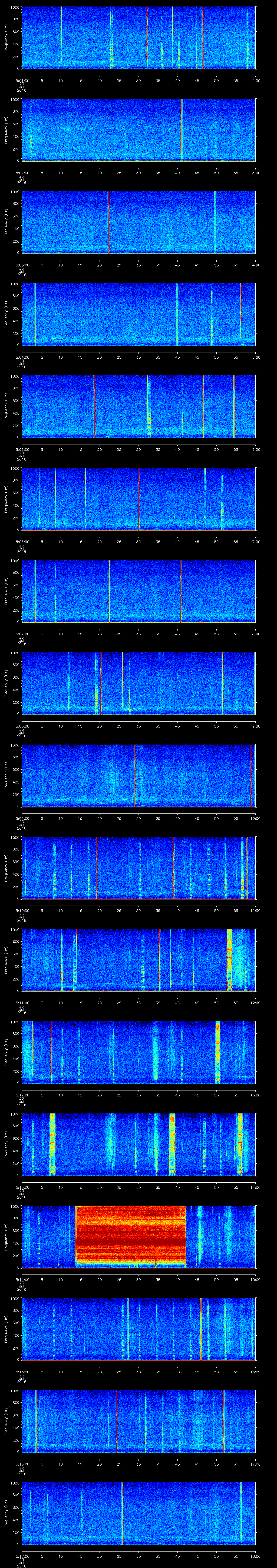
Task: Click Frequency (Hz) label of the 5:08:00 panel
Action: (6, 683)
